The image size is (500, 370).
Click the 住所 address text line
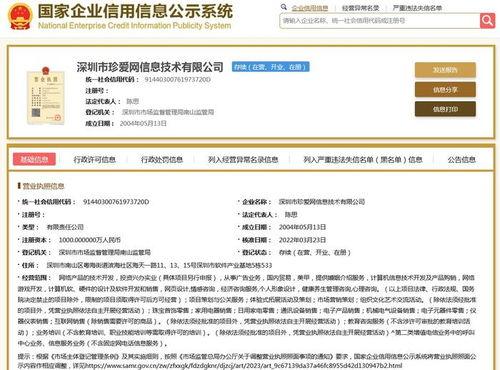pos(159,265)
